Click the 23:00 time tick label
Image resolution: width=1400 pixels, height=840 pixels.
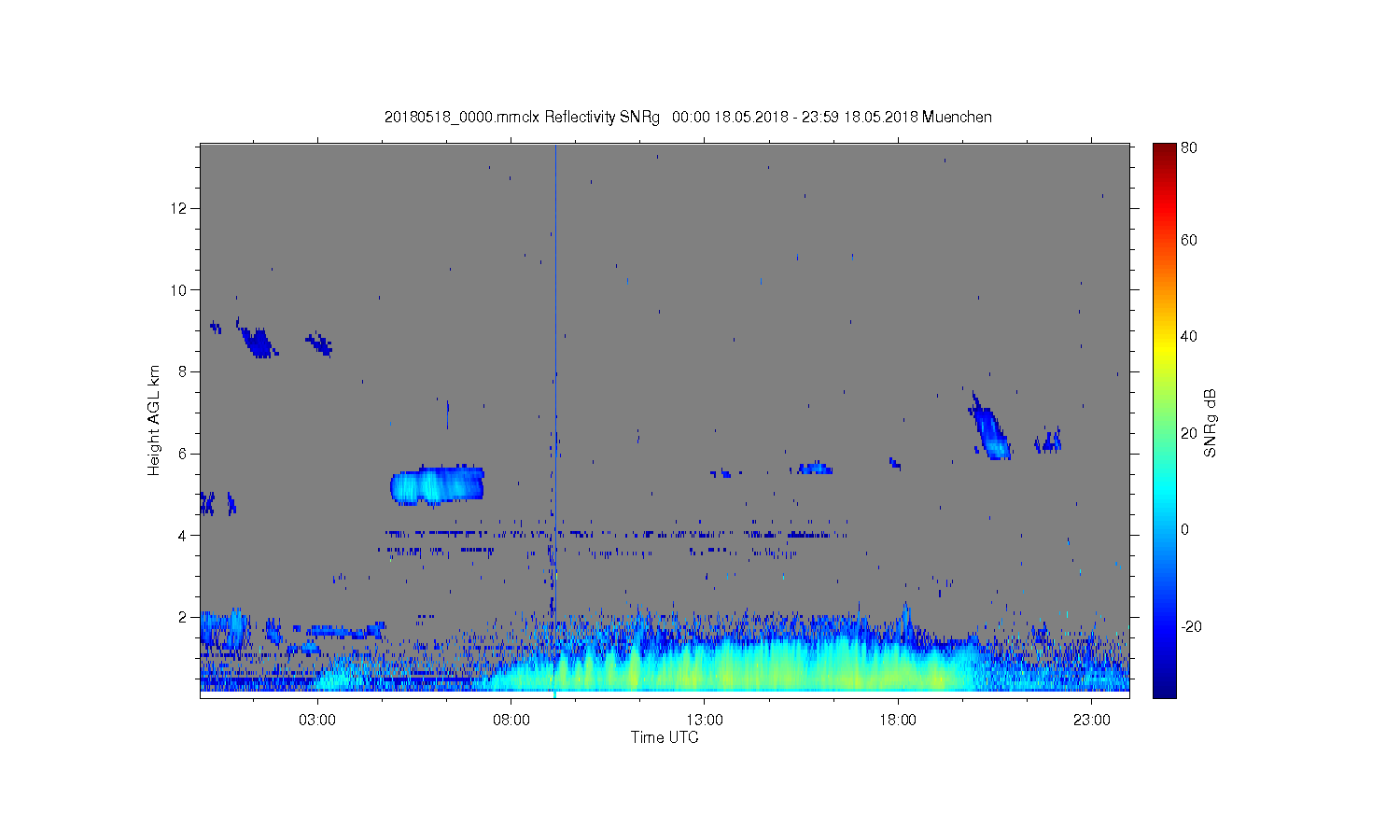click(1092, 721)
